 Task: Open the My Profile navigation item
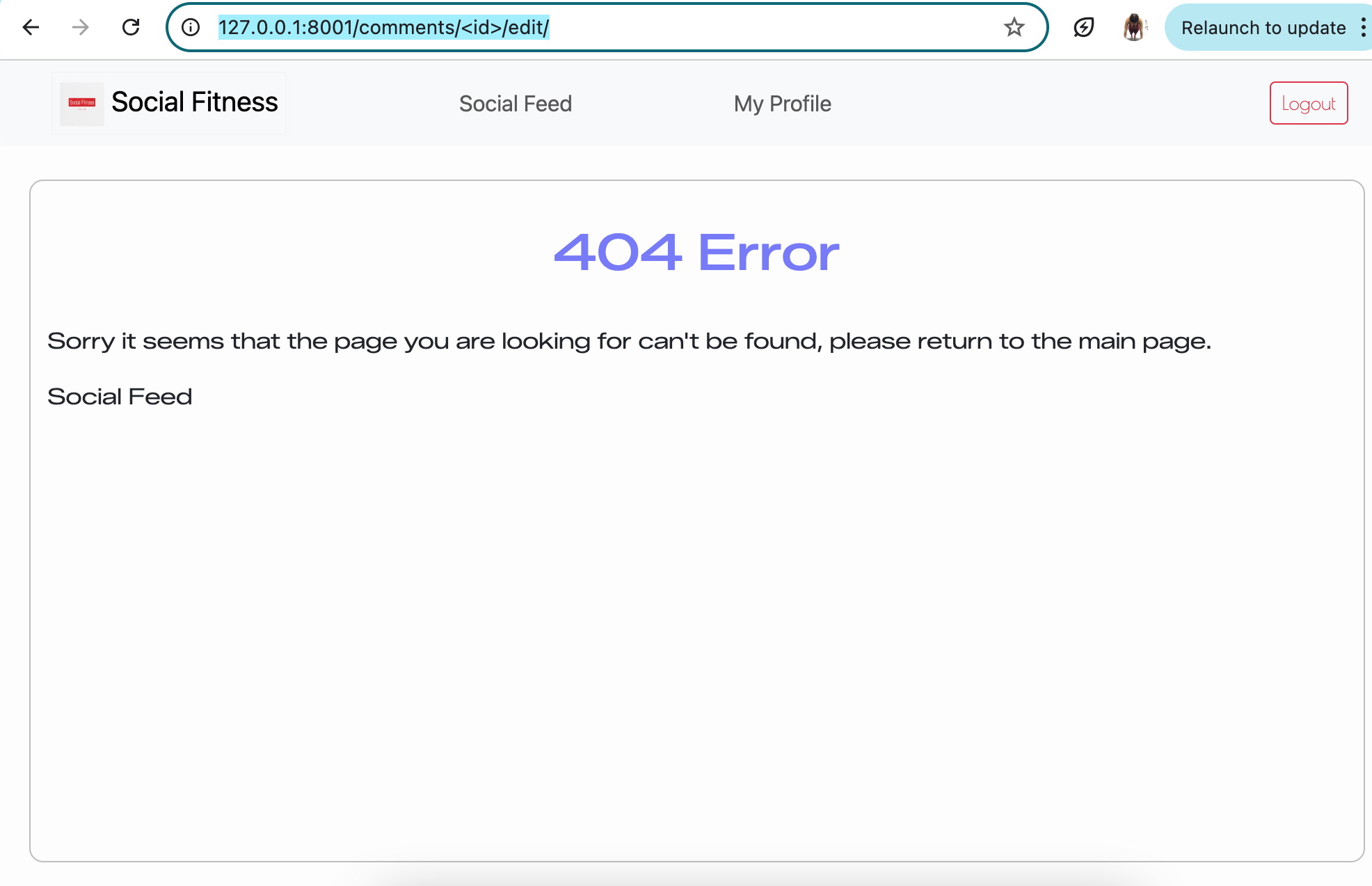tap(782, 103)
